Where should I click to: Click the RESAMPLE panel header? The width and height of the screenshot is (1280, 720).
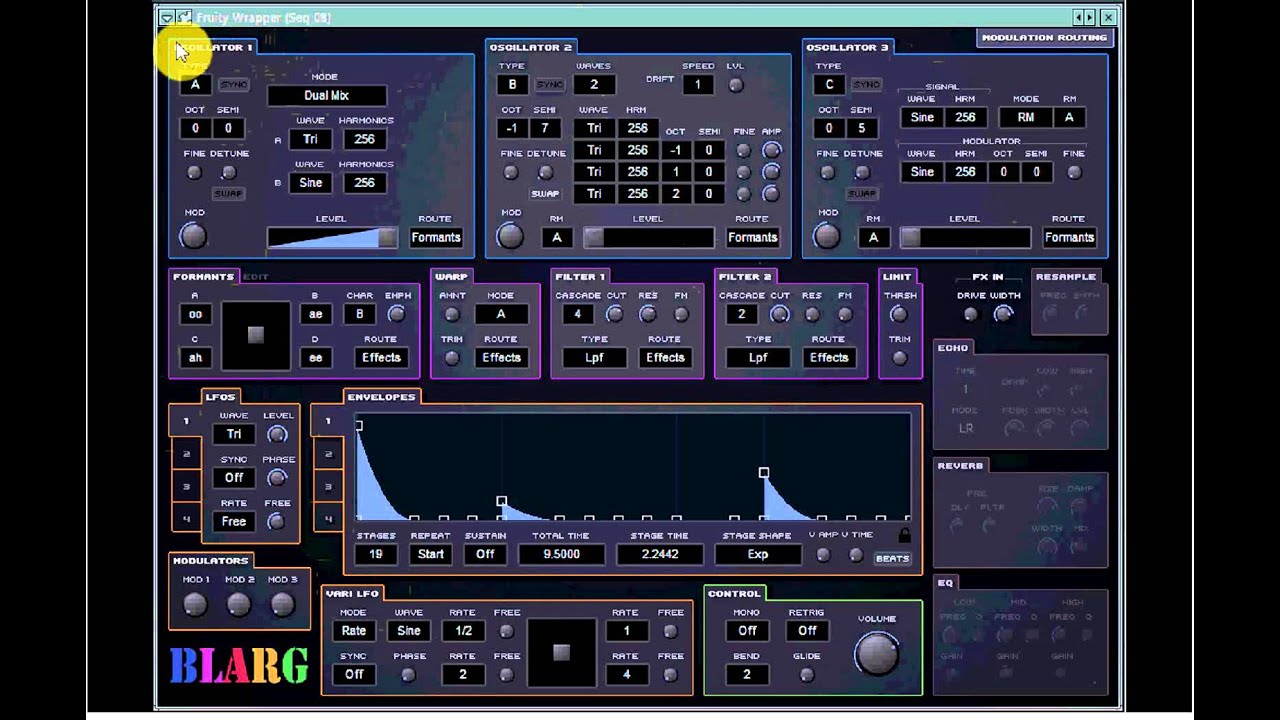pos(1066,277)
